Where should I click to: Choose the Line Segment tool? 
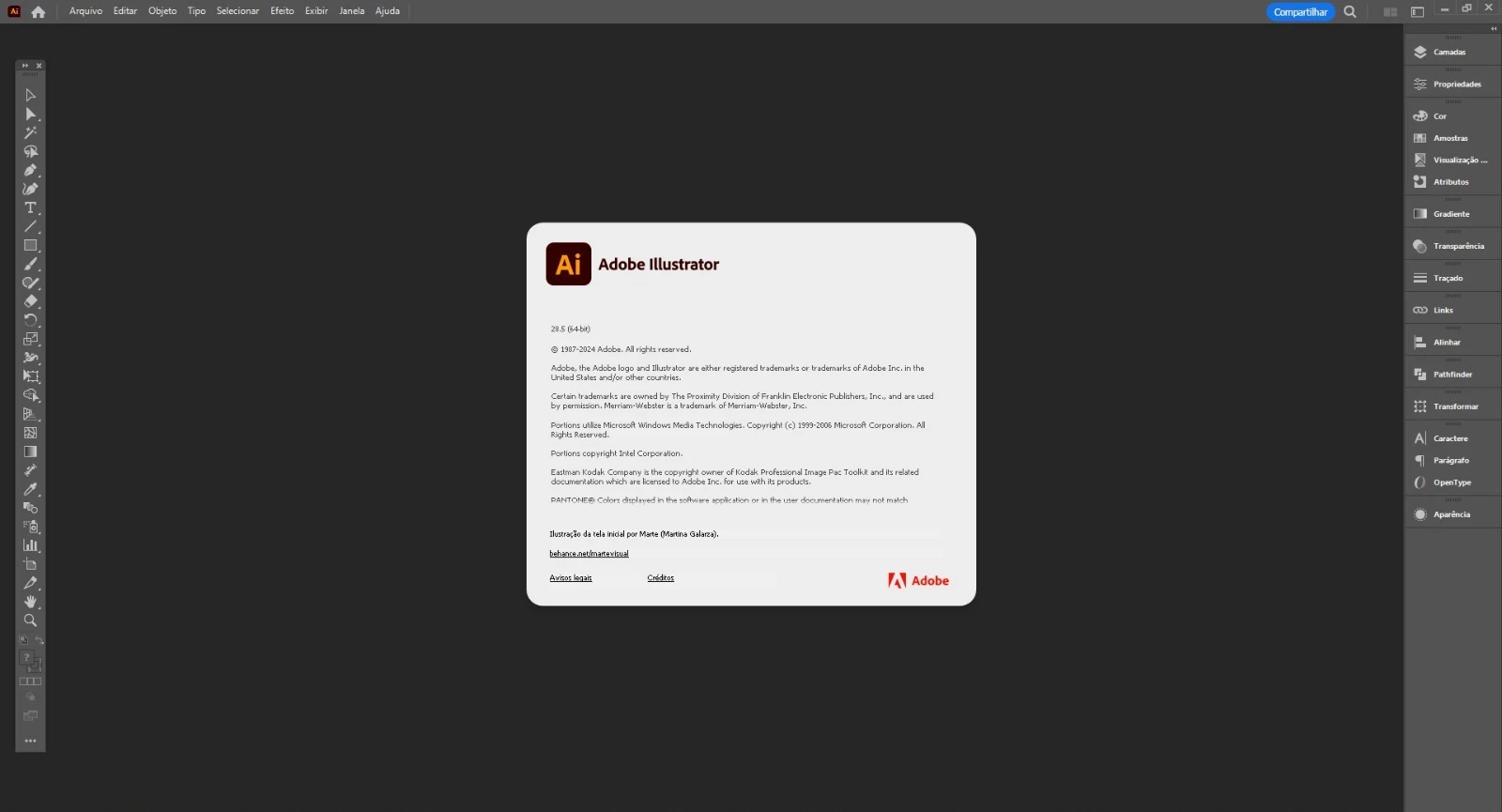(x=30, y=226)
